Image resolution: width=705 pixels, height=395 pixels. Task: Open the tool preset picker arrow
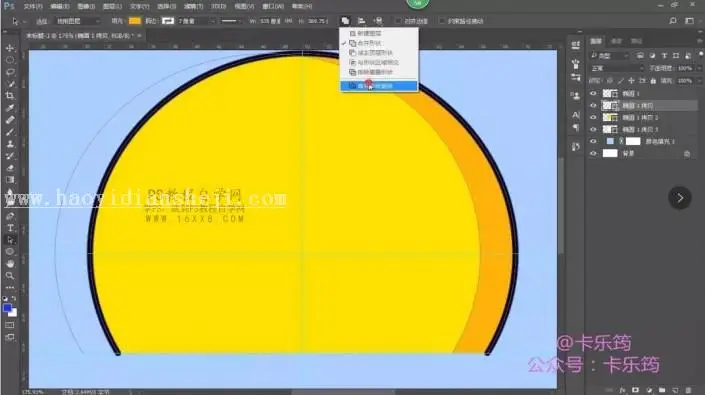[x=25, y=21]
